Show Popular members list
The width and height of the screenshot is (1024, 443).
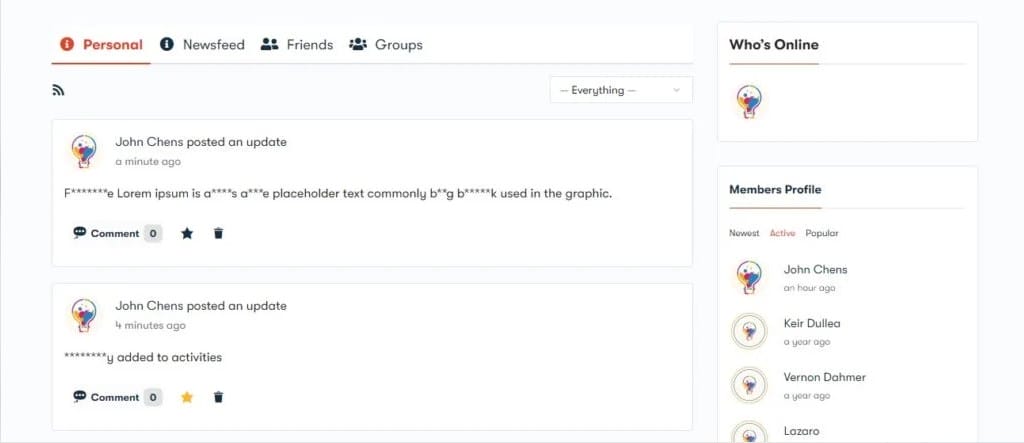pos(822,233)
